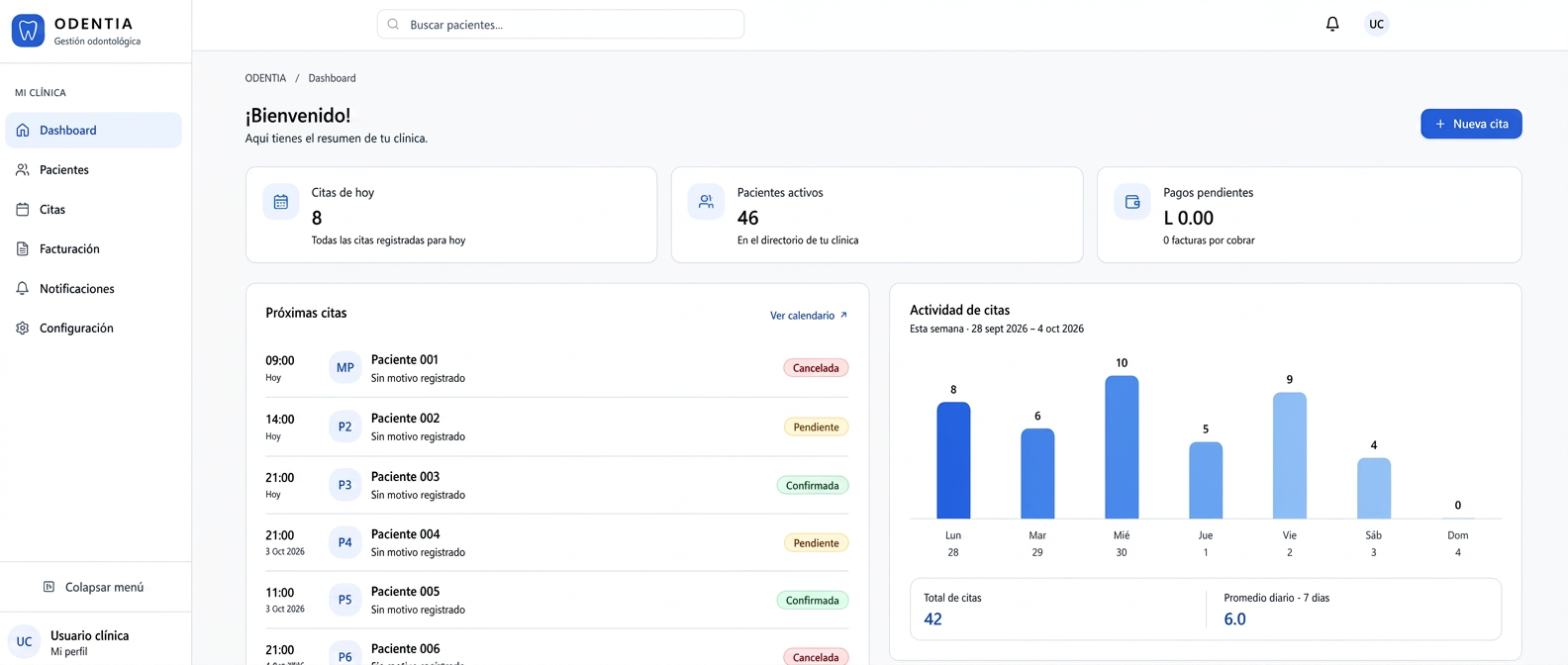Click the Dashboard breadcrumb
The height and width of the screenshot is (665, 1568).
[332, 78]
